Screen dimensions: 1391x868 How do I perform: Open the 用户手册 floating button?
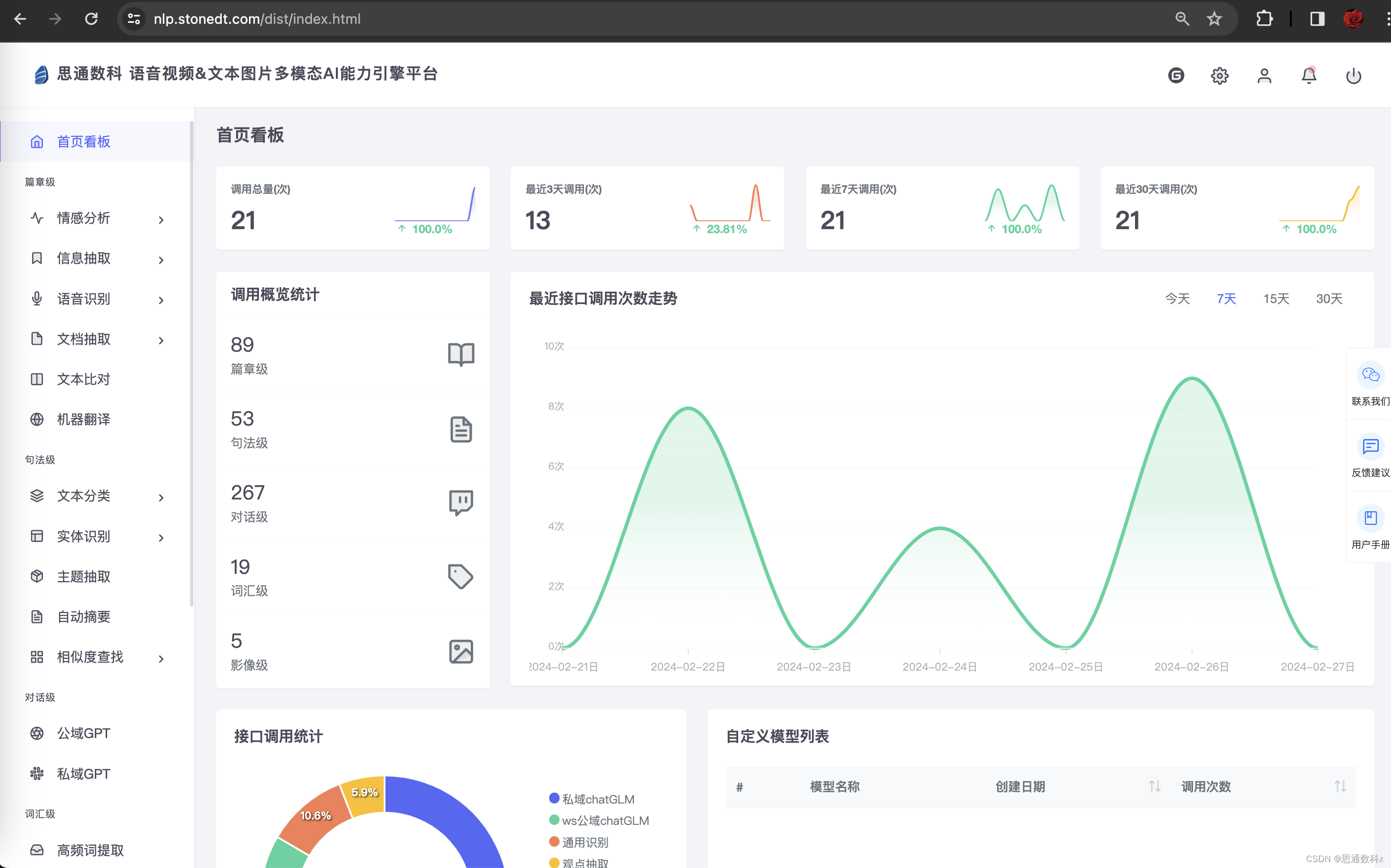[1370, 528]
